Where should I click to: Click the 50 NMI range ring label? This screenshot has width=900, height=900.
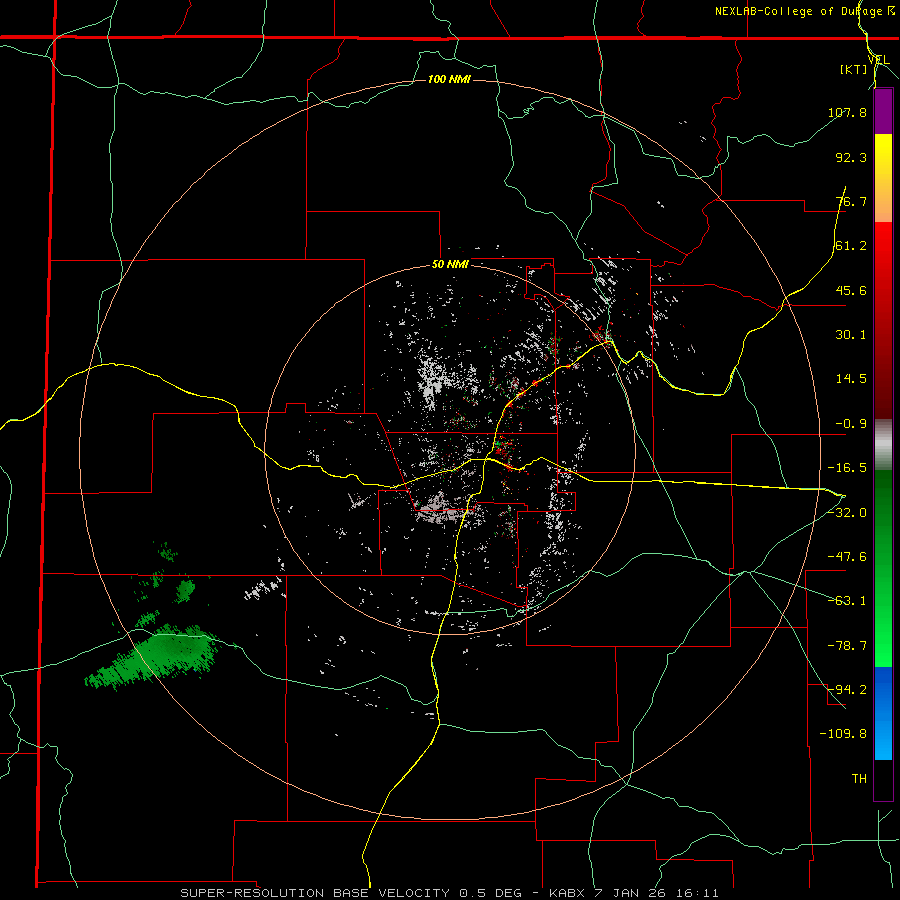pyautogui.click(x=450, y=265)
